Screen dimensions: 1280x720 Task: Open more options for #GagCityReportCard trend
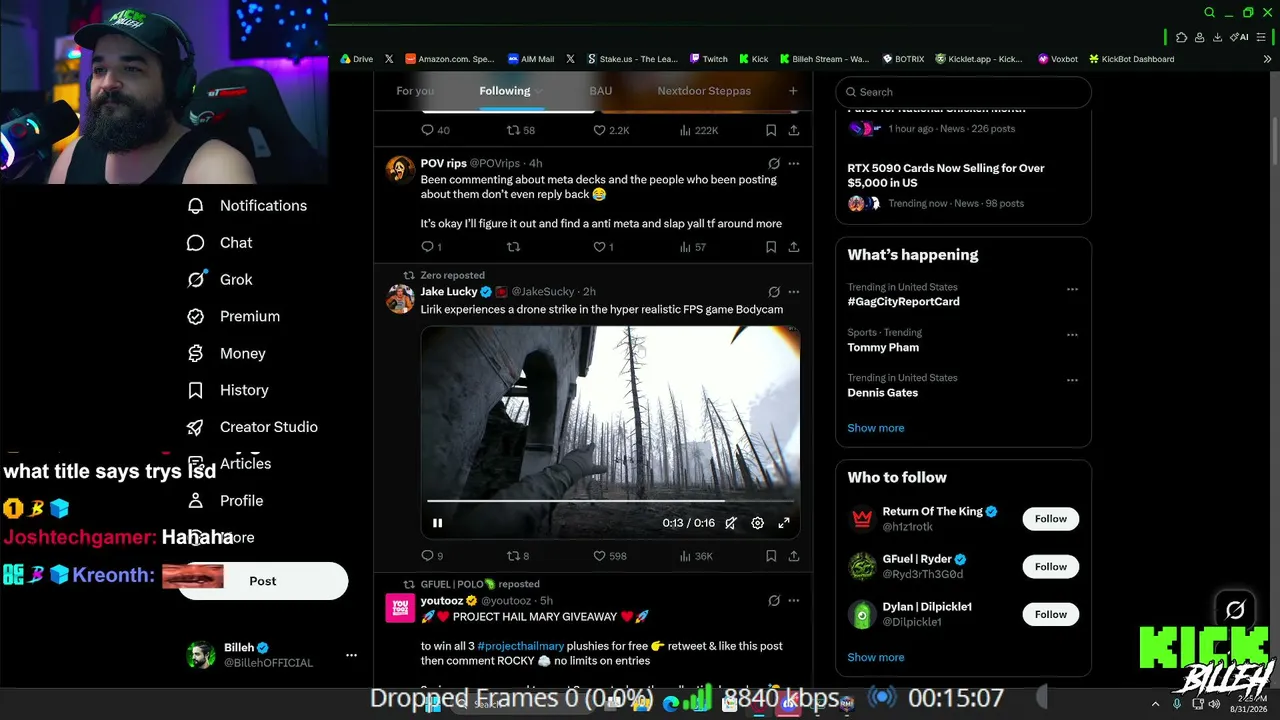pos(1072,290)
